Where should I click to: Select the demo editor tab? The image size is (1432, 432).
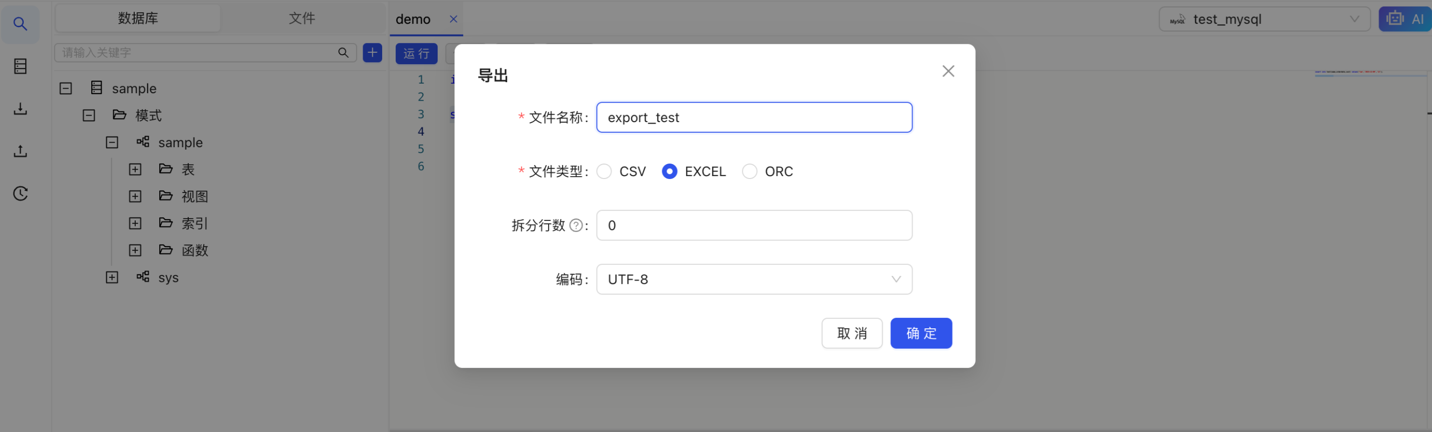(x=413, y=19)
